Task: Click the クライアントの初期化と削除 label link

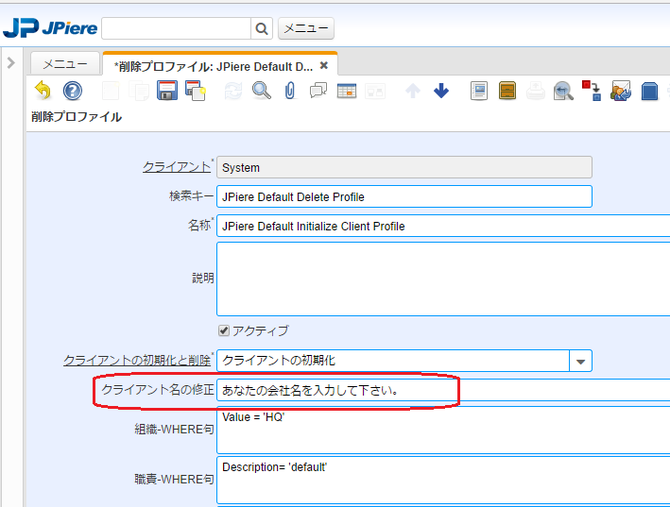Action: point(137,360)
